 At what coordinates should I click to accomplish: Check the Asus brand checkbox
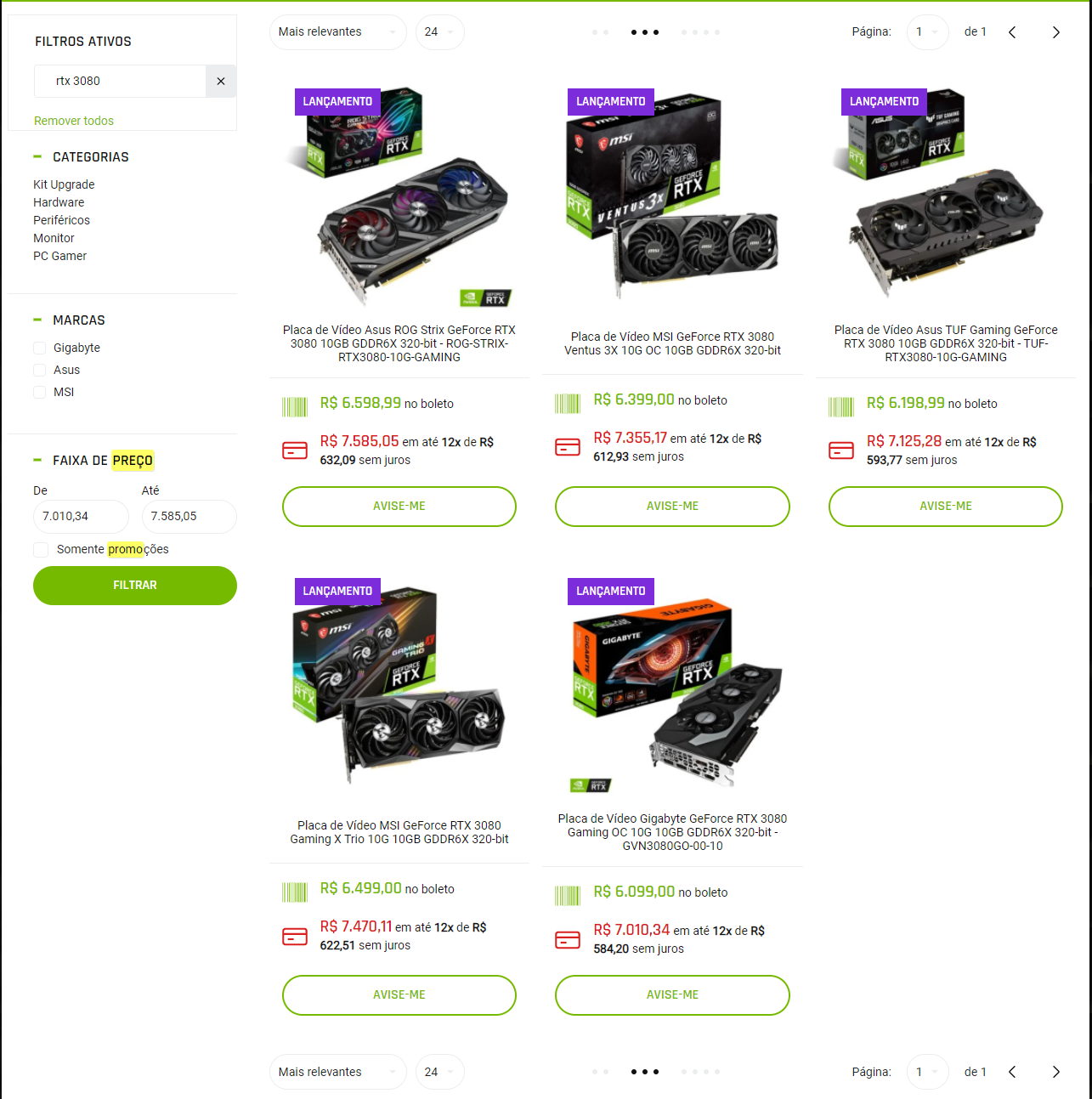coord(40,371)
